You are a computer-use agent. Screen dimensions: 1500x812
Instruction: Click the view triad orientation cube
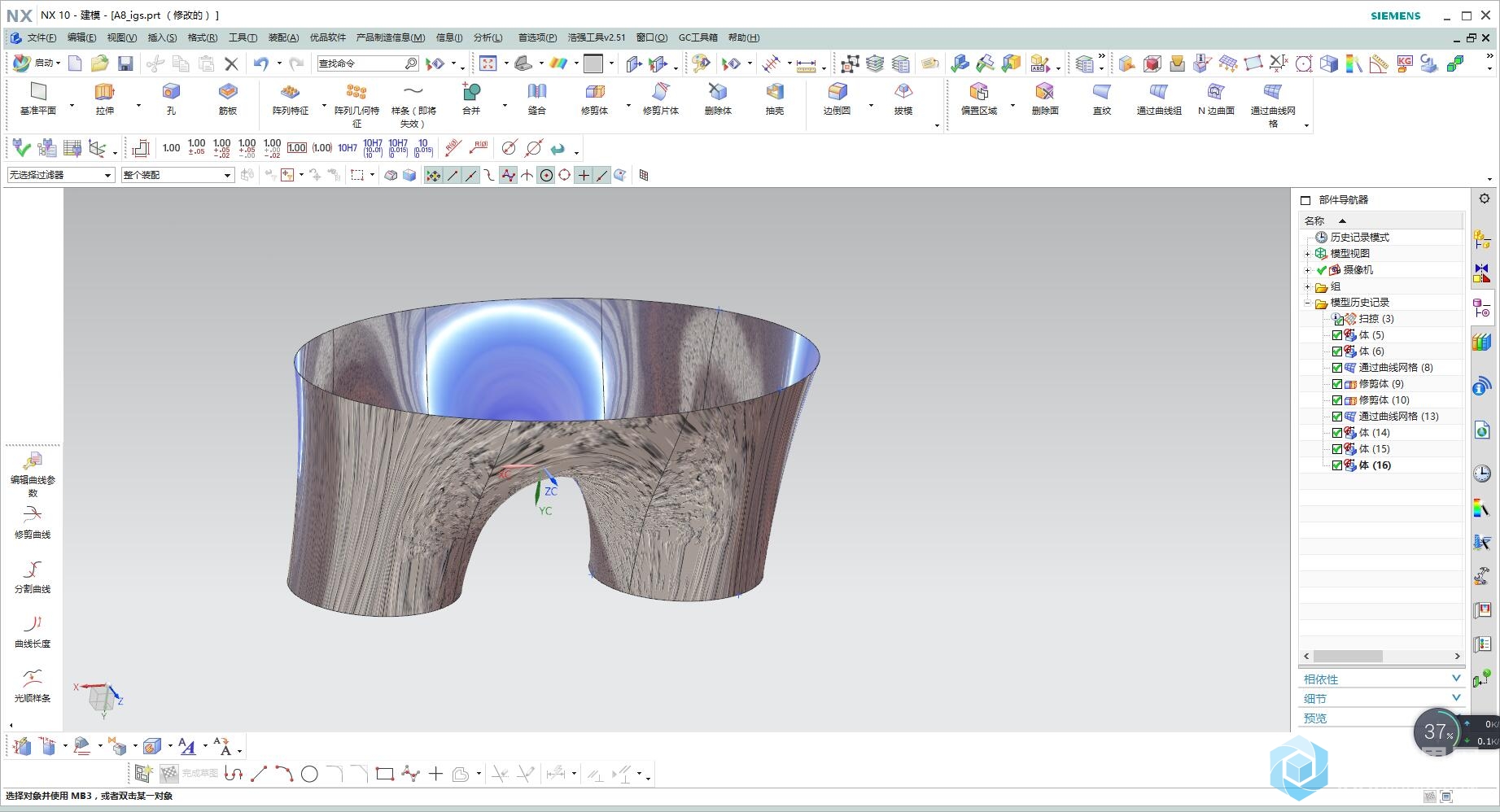coord(101,699)
